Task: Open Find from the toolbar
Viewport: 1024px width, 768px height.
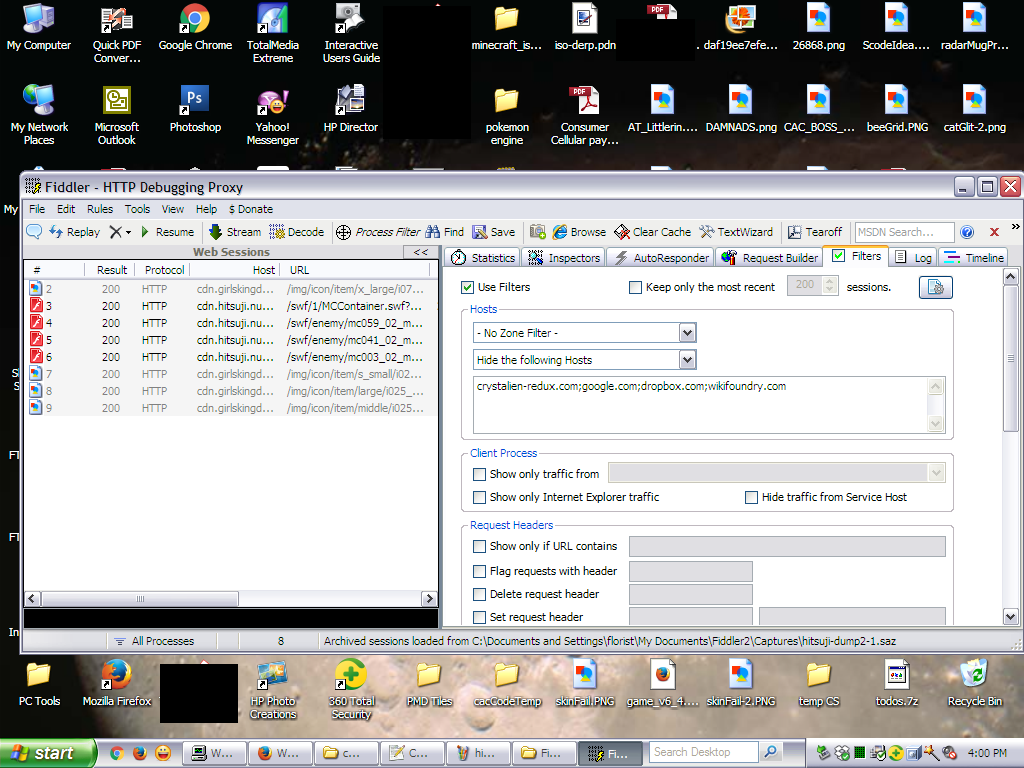Action: (x=445, y=232)
